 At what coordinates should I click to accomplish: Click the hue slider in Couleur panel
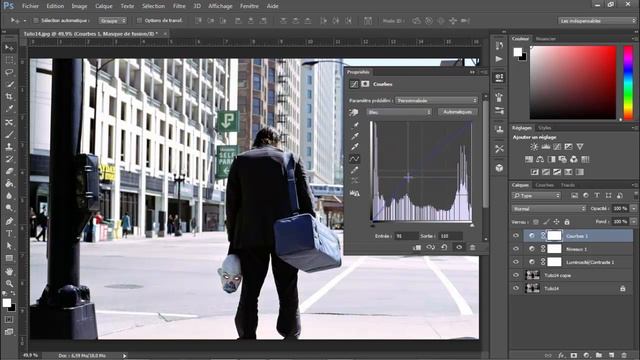coord(628,83)
